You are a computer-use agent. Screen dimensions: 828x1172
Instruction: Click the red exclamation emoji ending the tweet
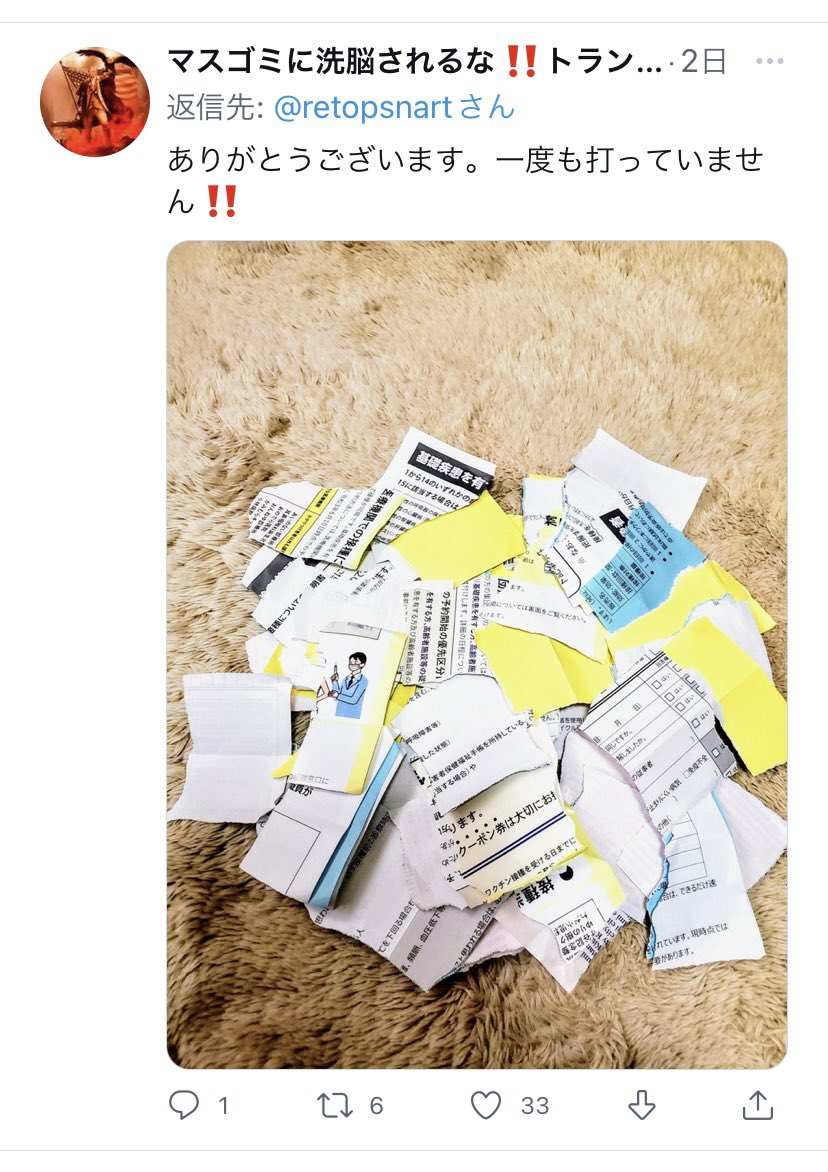click(x=222, y=202)
